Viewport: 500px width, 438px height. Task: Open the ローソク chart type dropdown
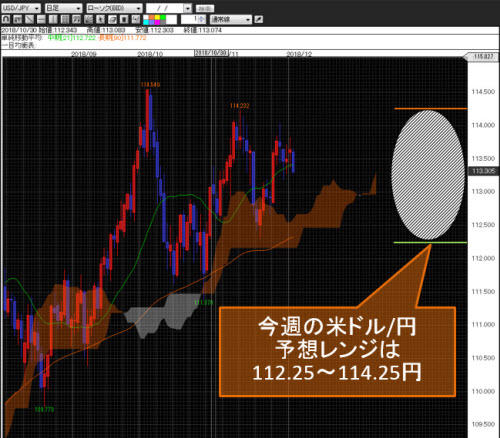(114, 8)
